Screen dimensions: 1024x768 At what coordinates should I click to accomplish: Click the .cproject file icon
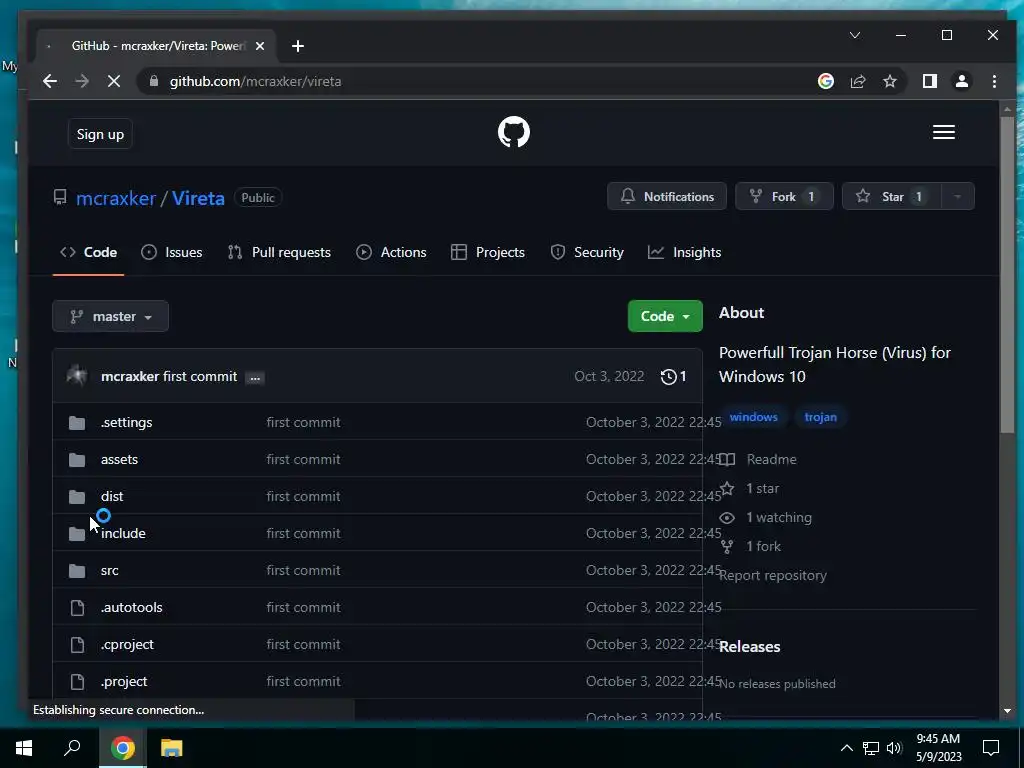[x=77, y=645]
